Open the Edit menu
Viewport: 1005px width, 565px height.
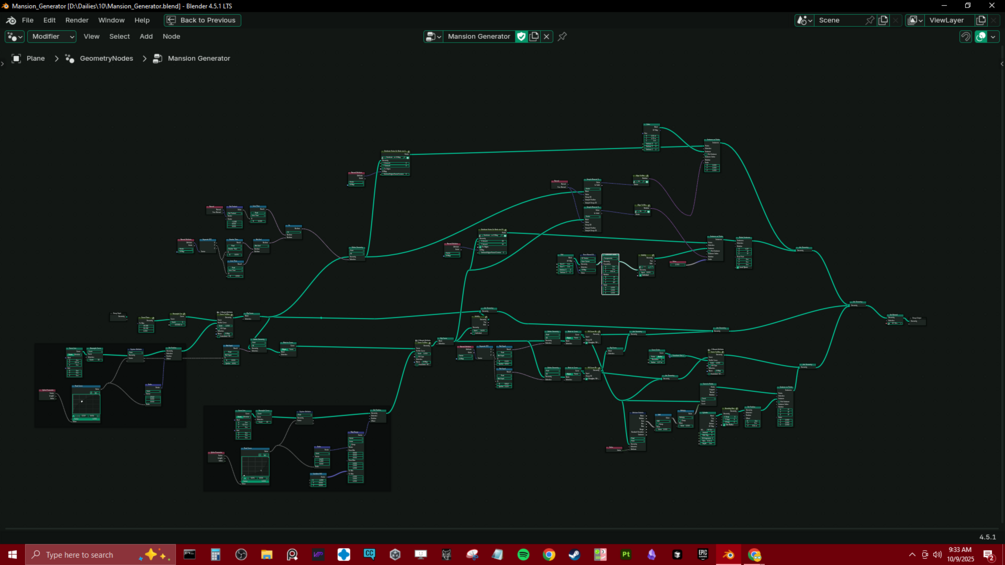pyautogui.click(x=49, y=20)
